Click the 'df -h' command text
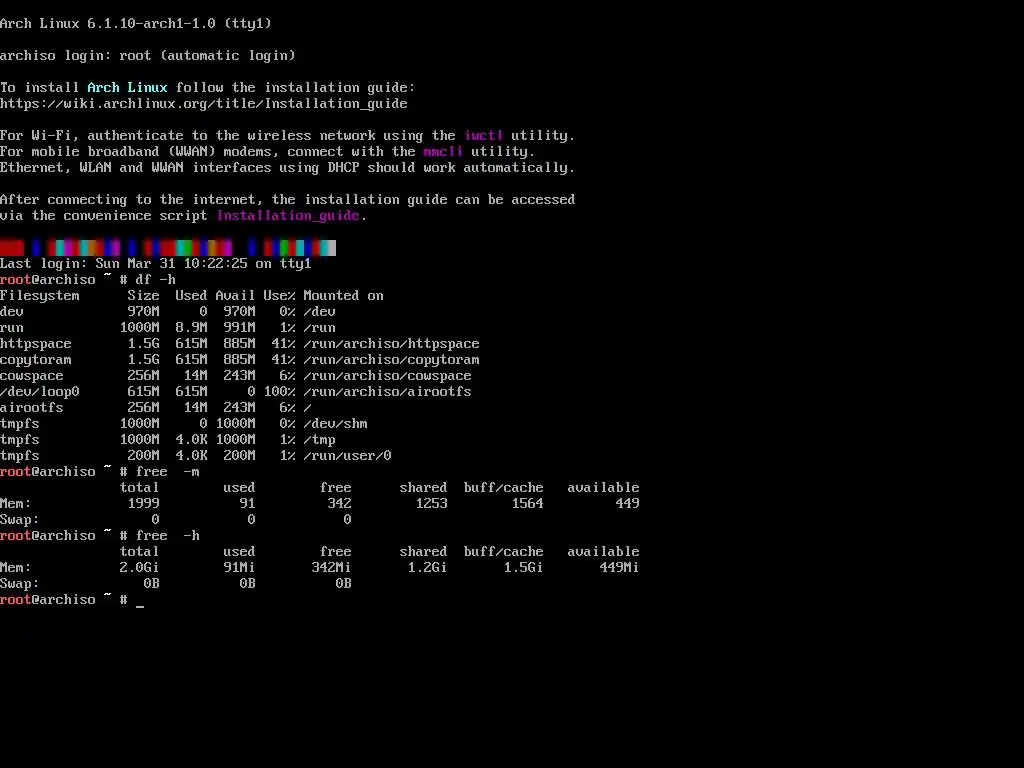This screenshot has width=1024, height=768. (155, 280)
